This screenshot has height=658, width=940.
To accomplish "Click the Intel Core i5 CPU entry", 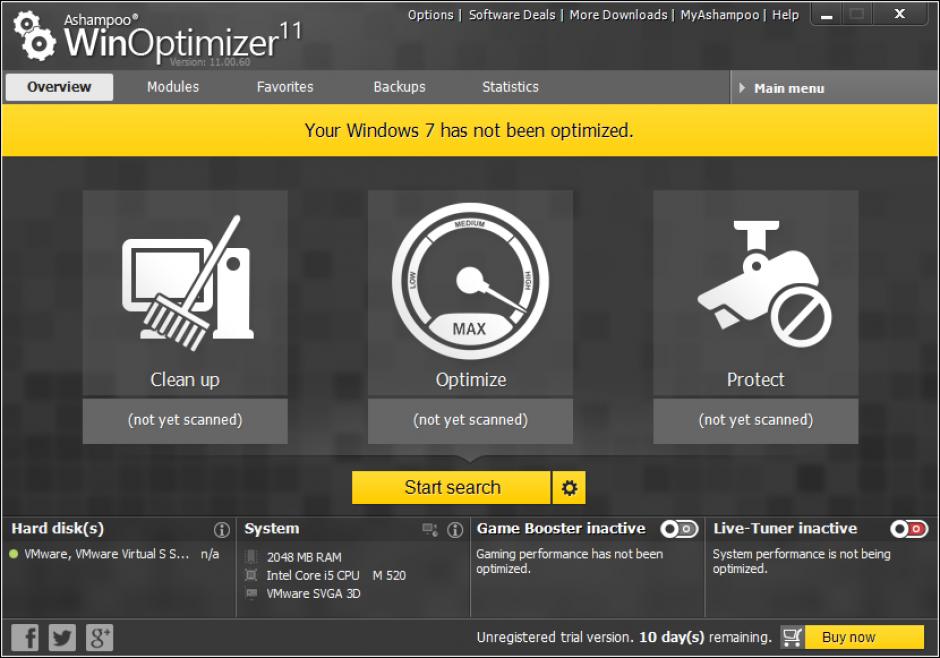I will tap(336, 575).
